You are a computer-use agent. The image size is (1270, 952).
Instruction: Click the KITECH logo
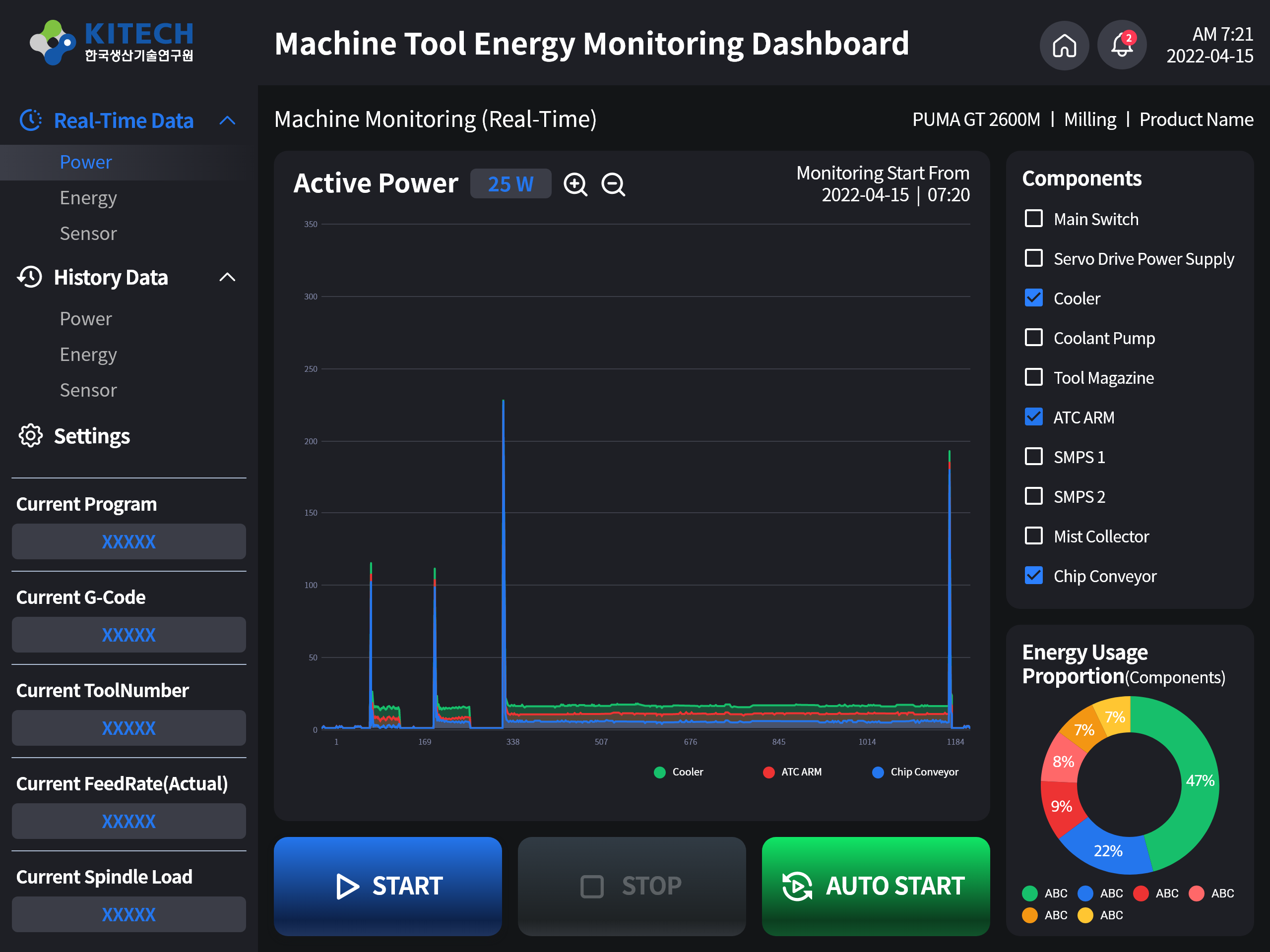click(112, 42)
